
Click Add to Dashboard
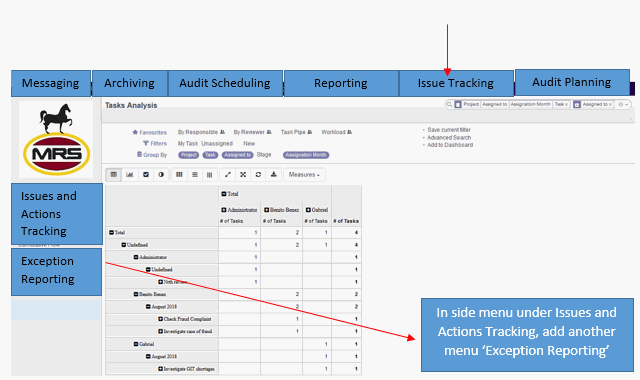pos(450,145)
